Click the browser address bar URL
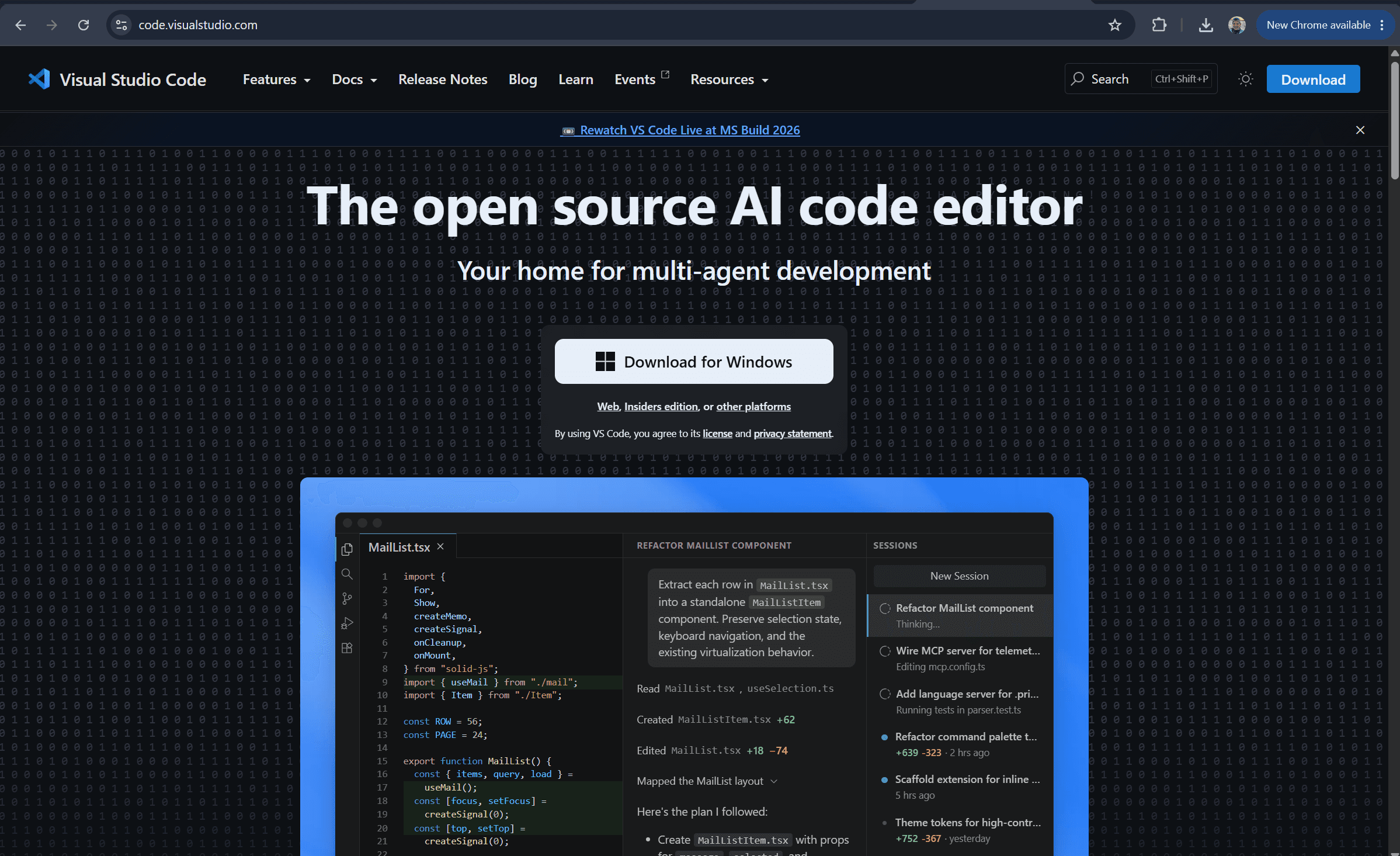The image size is (1400, 856). [198, 25]
